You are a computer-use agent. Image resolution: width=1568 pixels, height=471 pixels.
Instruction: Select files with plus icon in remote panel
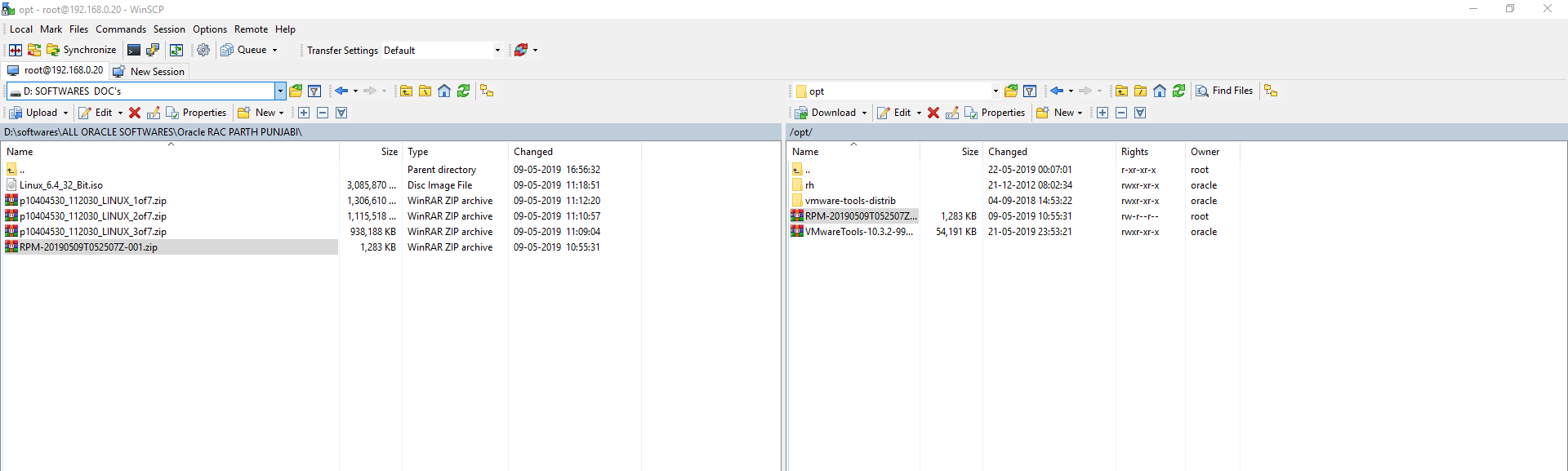[1102, 113]
